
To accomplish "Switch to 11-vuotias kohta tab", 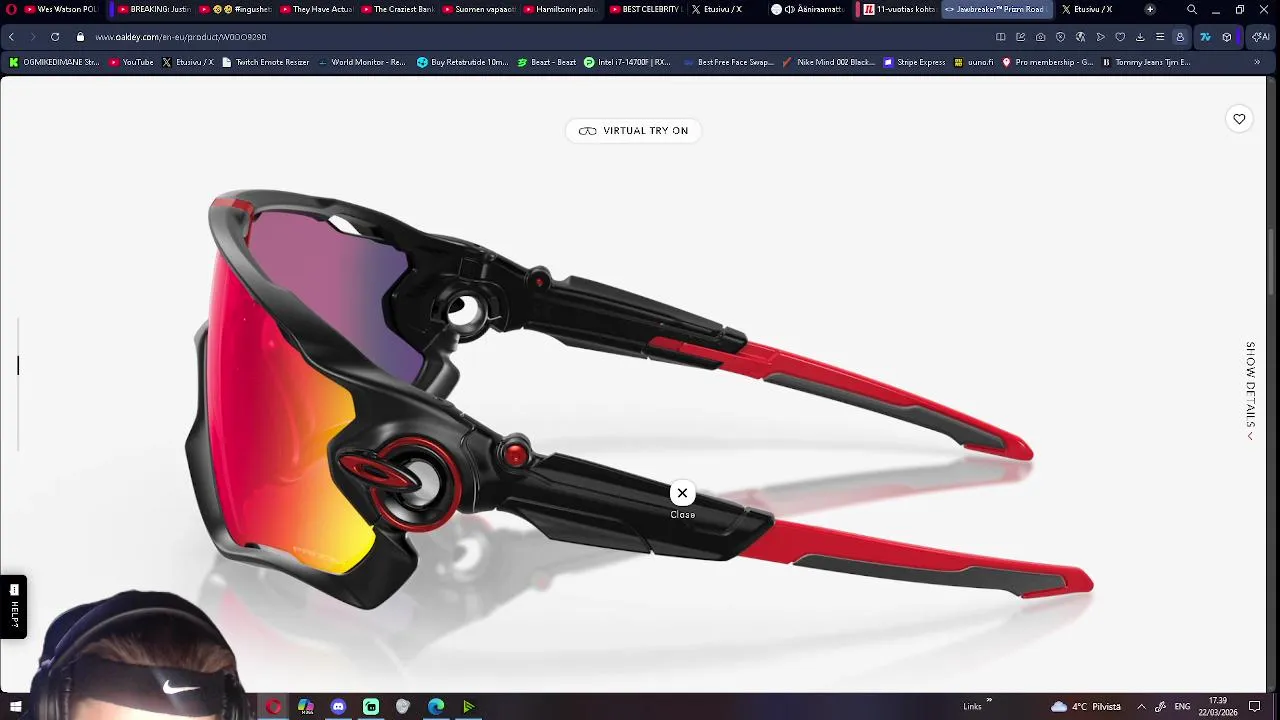I will coord(899,9).
